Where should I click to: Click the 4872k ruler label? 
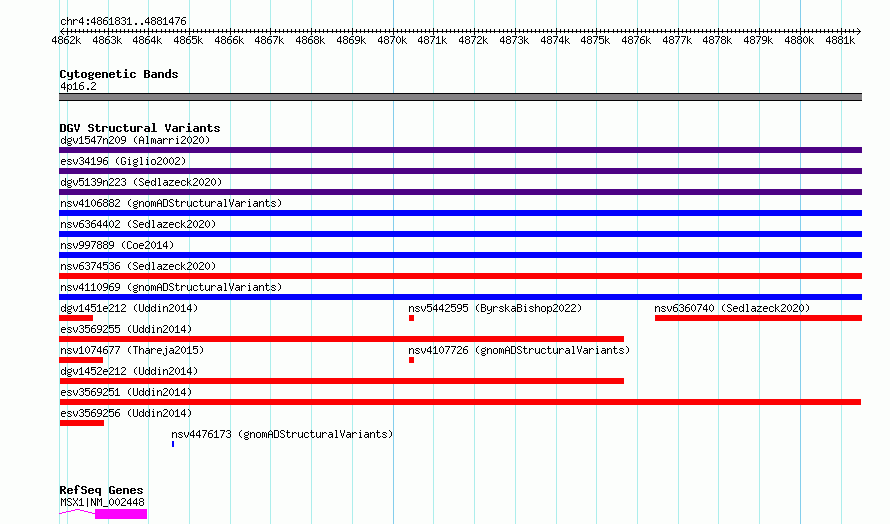click(x=473, y=40)
